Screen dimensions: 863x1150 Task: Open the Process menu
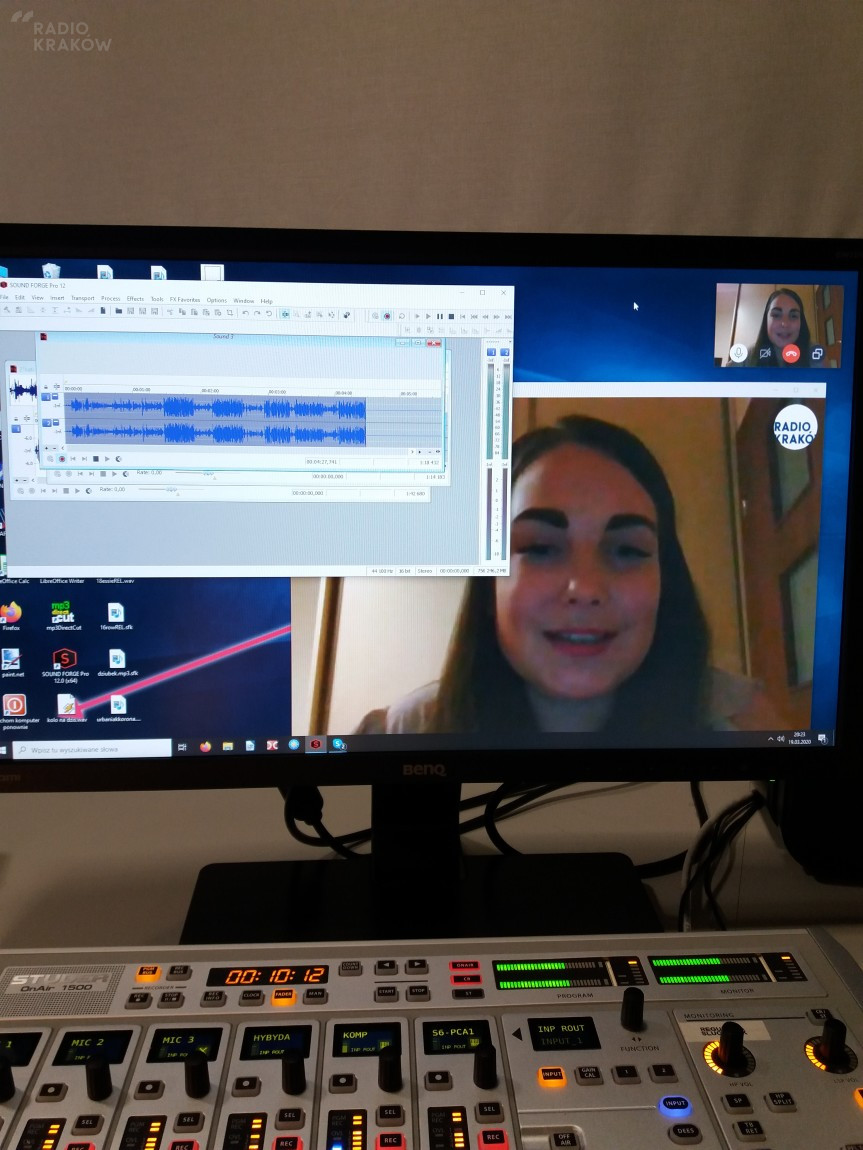(x=110, y=299)
